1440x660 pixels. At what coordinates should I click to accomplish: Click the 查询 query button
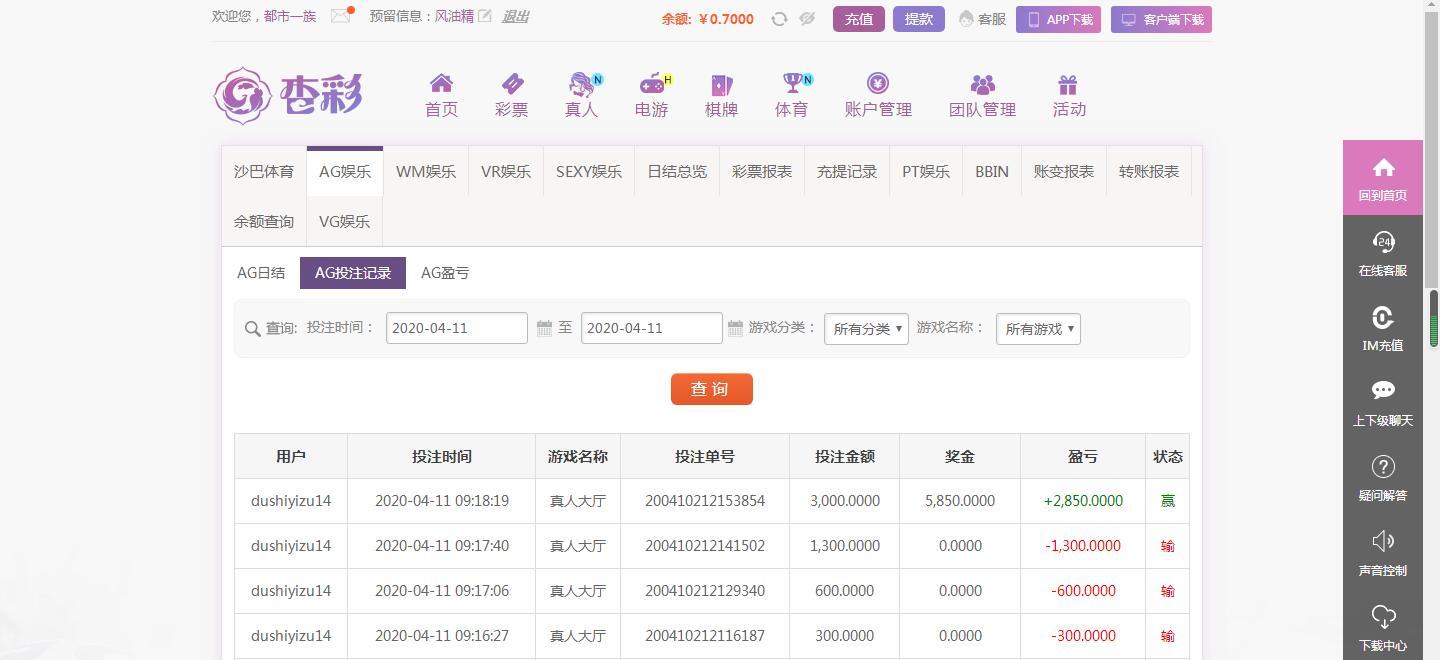click(711, 389)
